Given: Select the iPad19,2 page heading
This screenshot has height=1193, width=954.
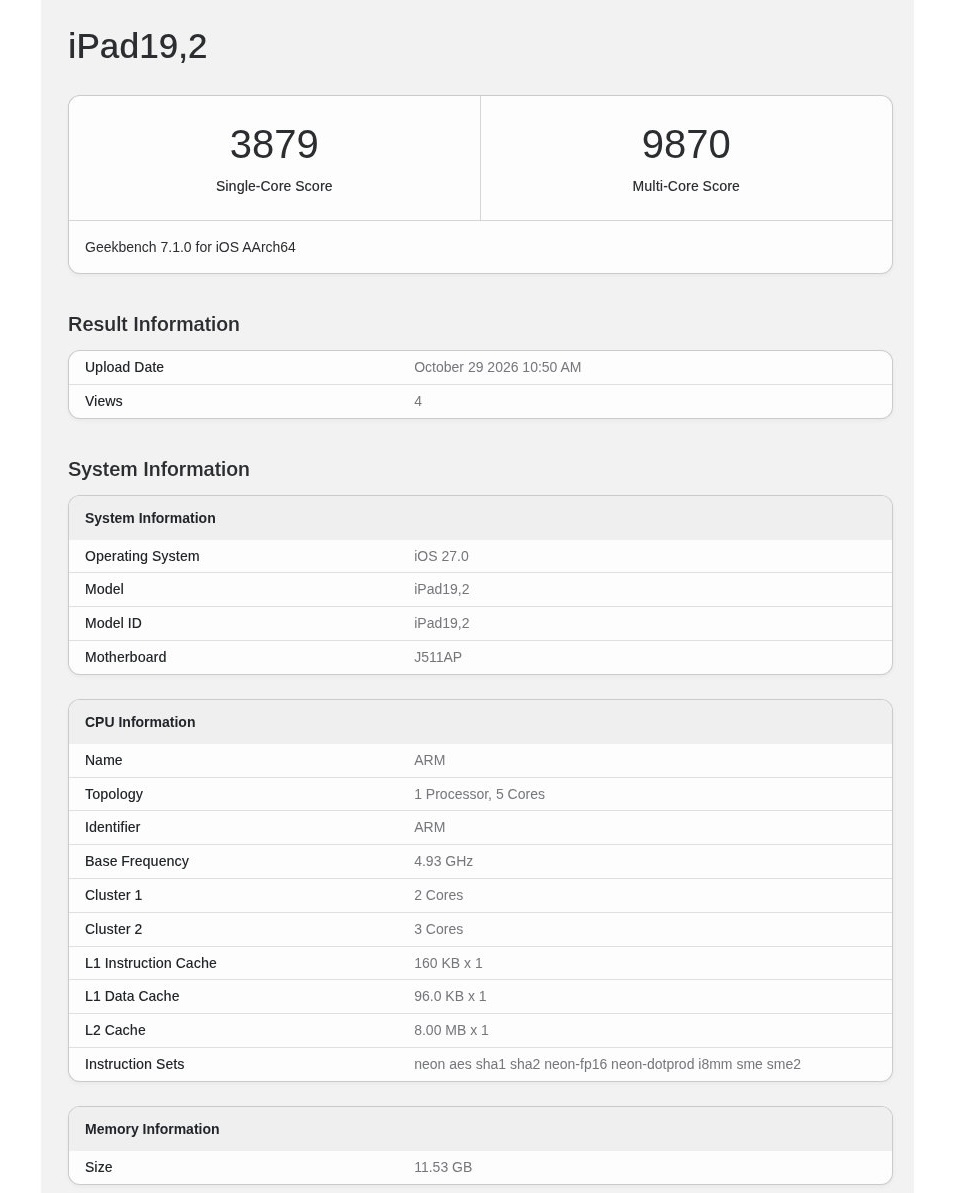Looking at the screenshot, I should pyautogui.click(x=137, y=46).
